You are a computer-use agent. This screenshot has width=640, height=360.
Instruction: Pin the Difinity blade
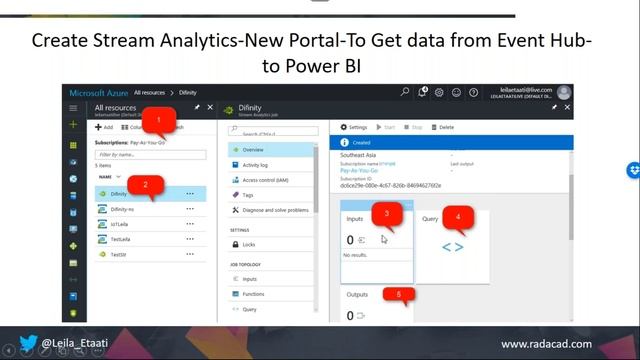(x=554, y=107)
